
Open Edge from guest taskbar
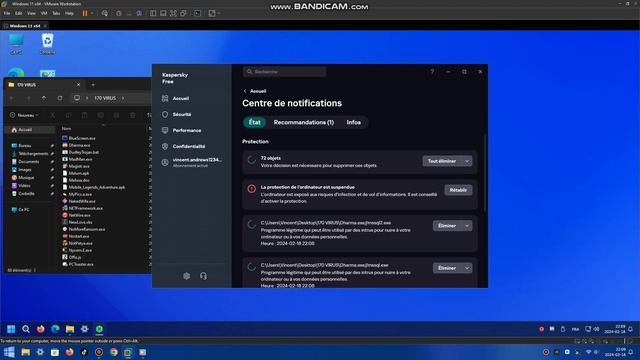click(x=55, y=329)
